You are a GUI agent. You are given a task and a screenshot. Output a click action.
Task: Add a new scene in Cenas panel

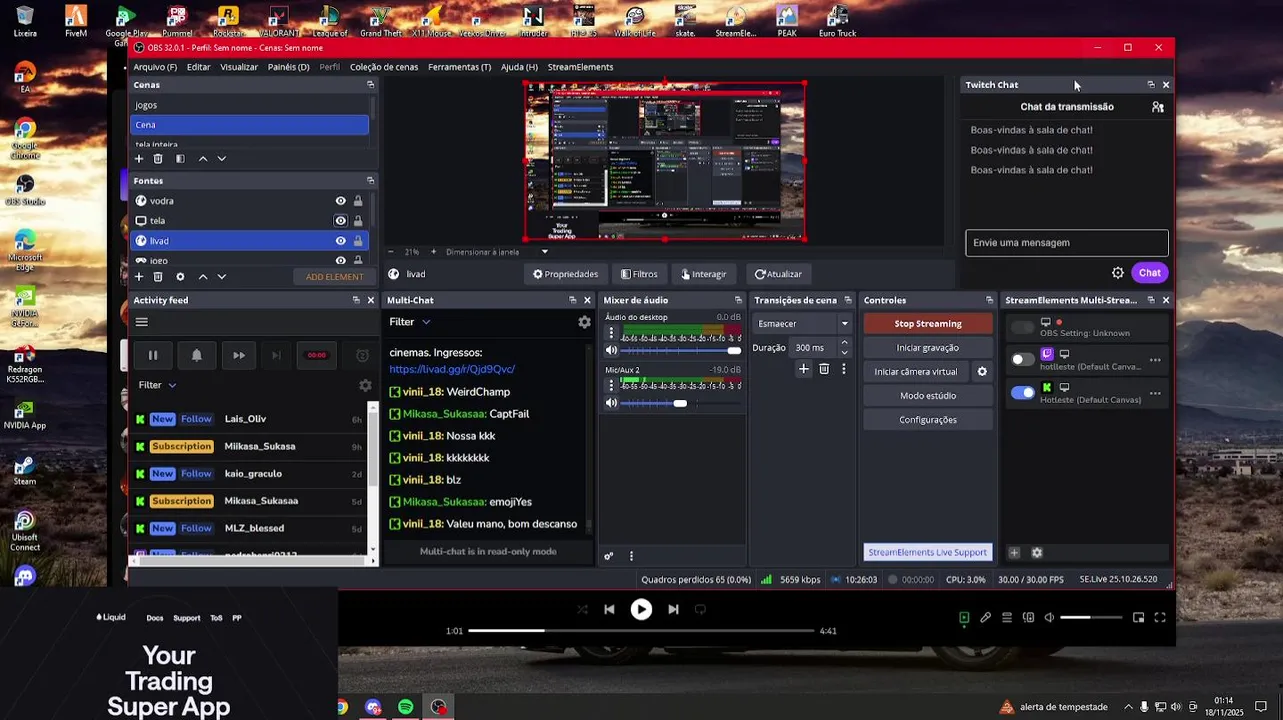pos(139,159)
